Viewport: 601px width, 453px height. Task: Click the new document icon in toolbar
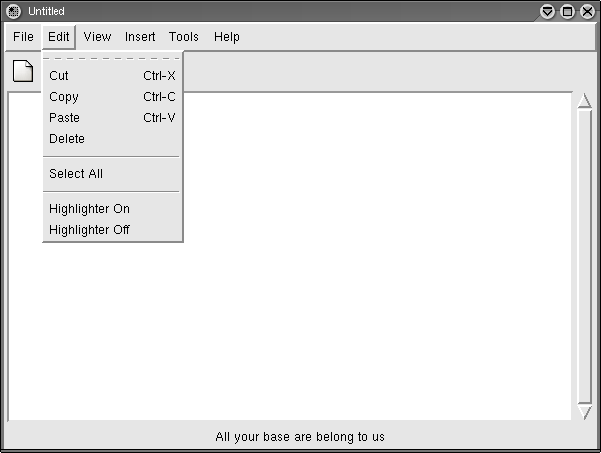click(23, 71)
